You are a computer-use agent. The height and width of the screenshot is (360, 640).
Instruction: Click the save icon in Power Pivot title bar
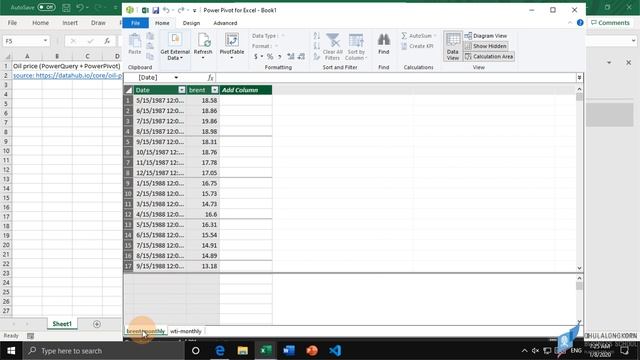tap(156, 10)
